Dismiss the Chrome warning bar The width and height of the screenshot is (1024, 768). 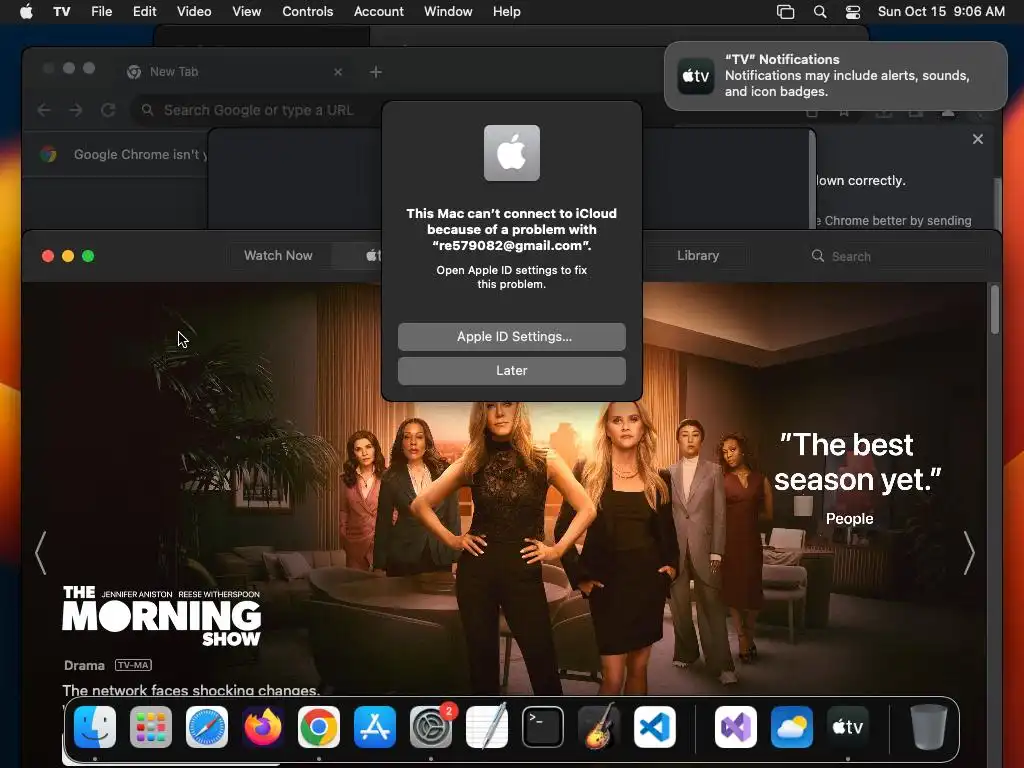point(978,139)
